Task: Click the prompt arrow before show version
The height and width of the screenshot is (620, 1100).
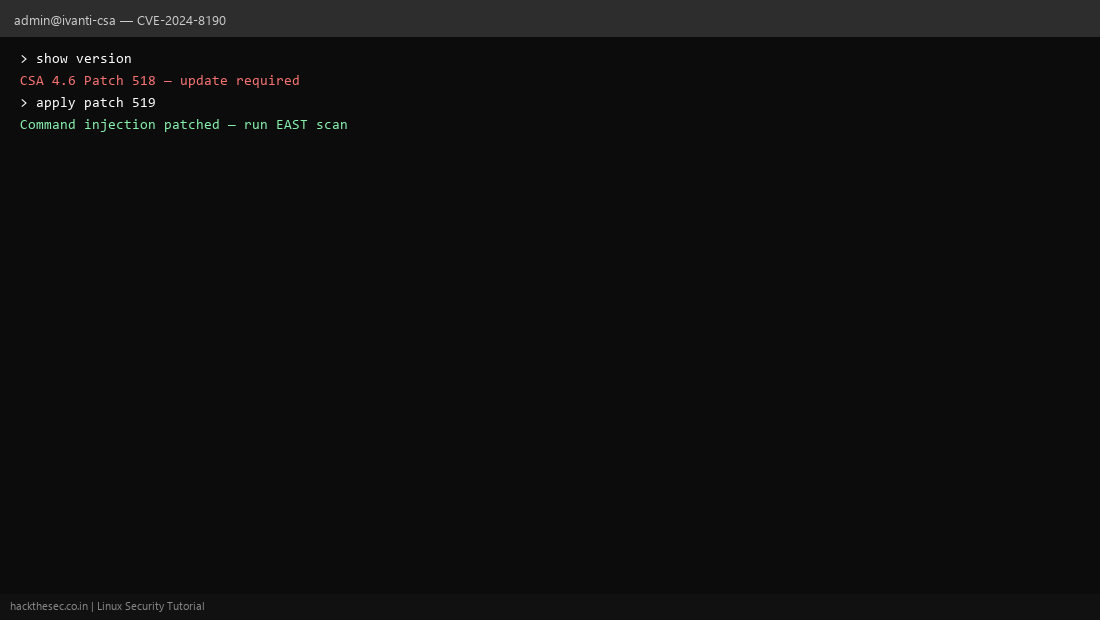Action: pos(24,59)
